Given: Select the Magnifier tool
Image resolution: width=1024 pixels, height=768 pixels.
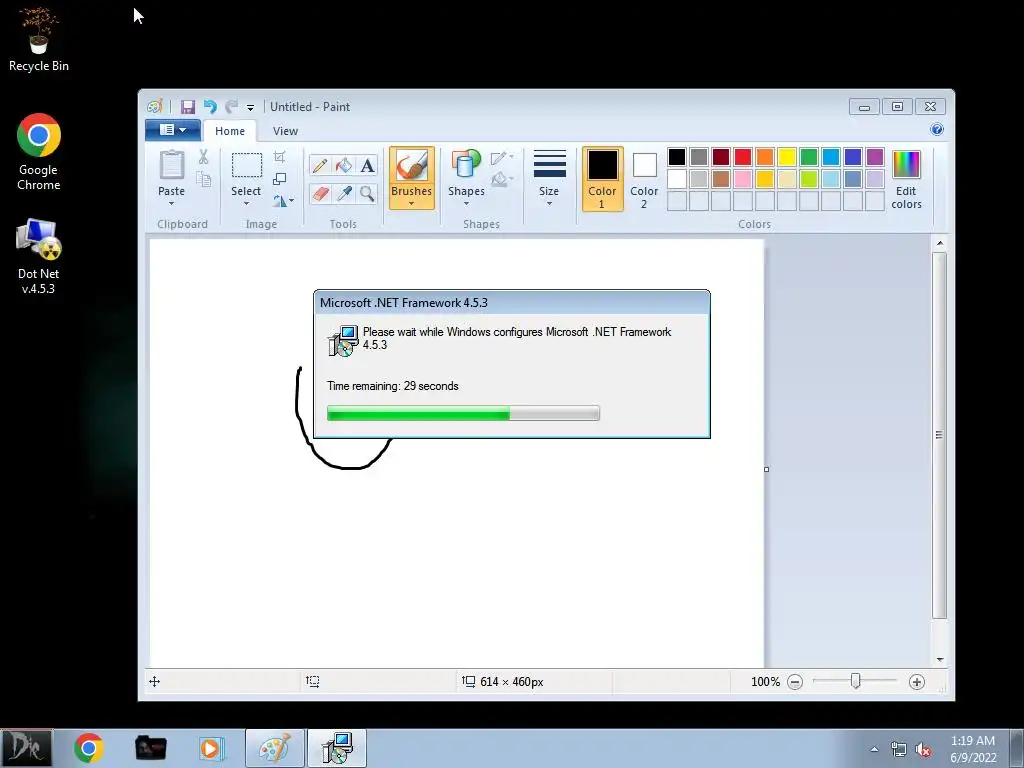Looking at the screenshot, I should 368,193.
